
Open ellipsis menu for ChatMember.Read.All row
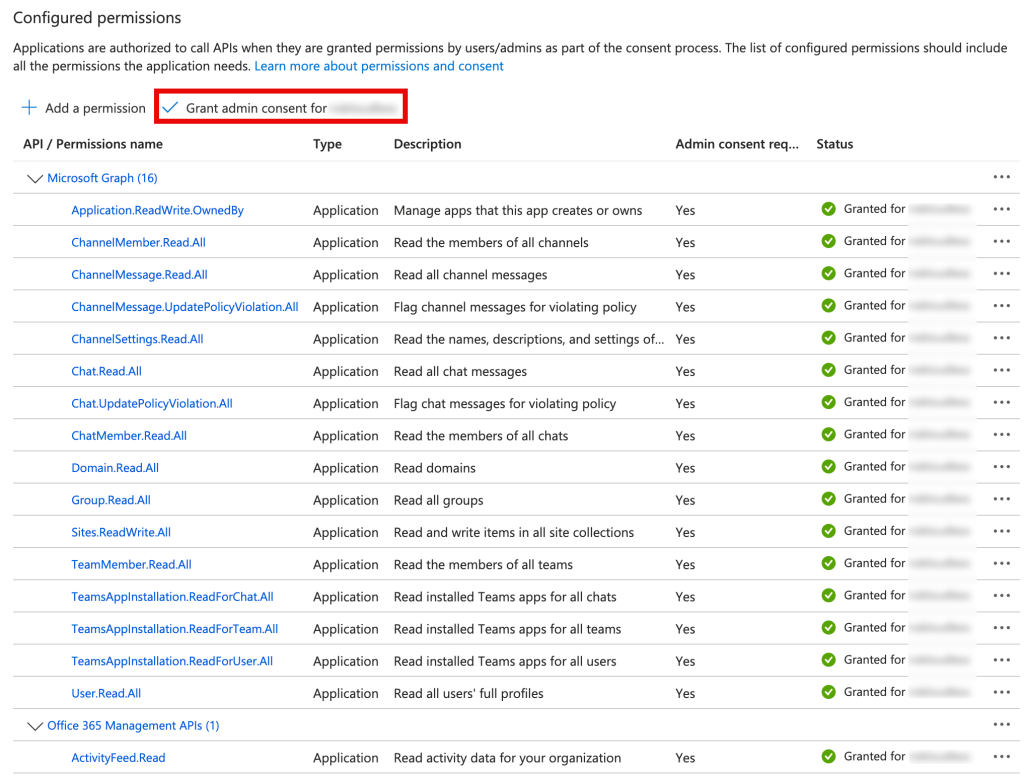tap(1001, 434)
